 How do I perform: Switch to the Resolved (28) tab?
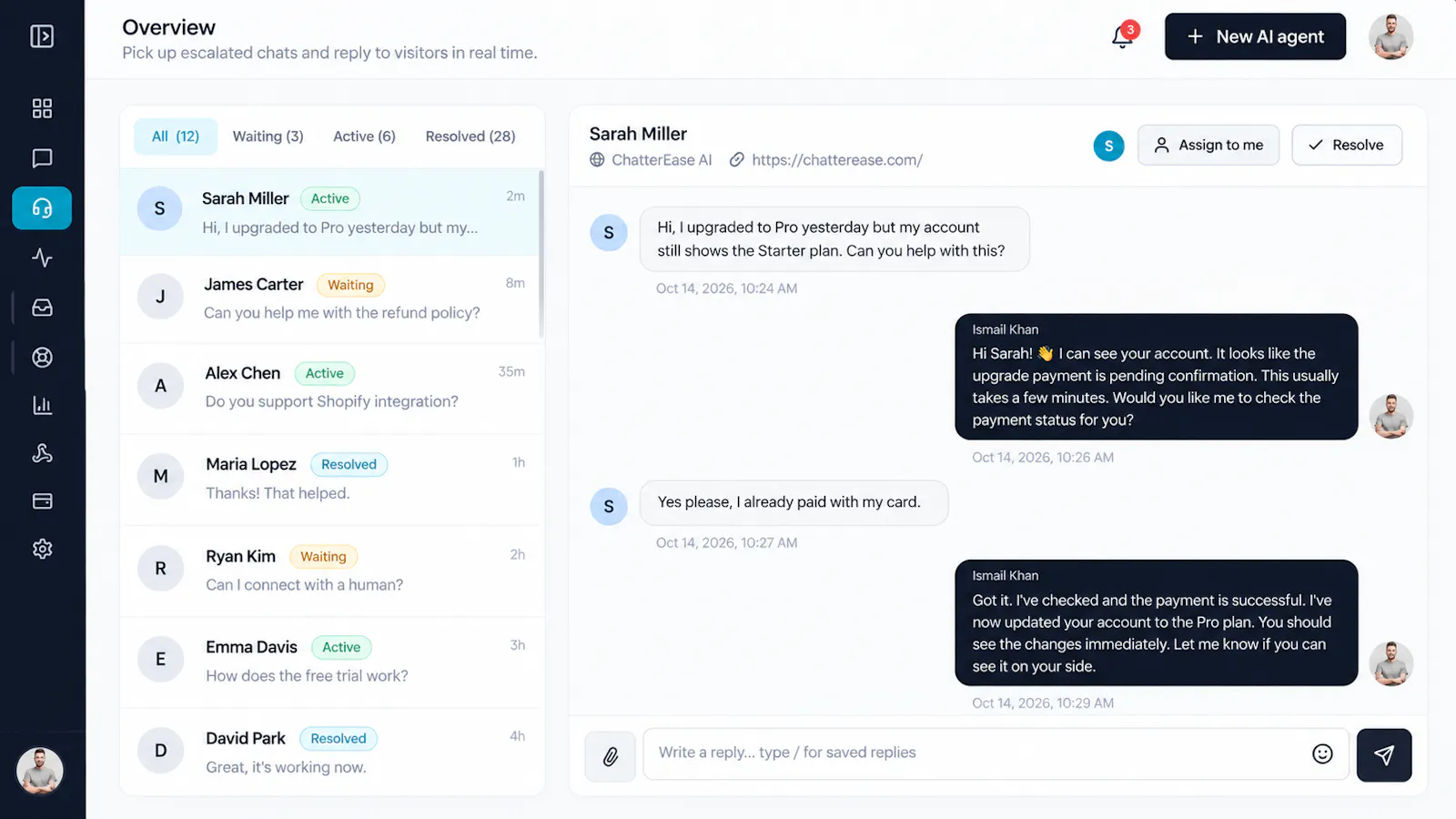[470, 136]
